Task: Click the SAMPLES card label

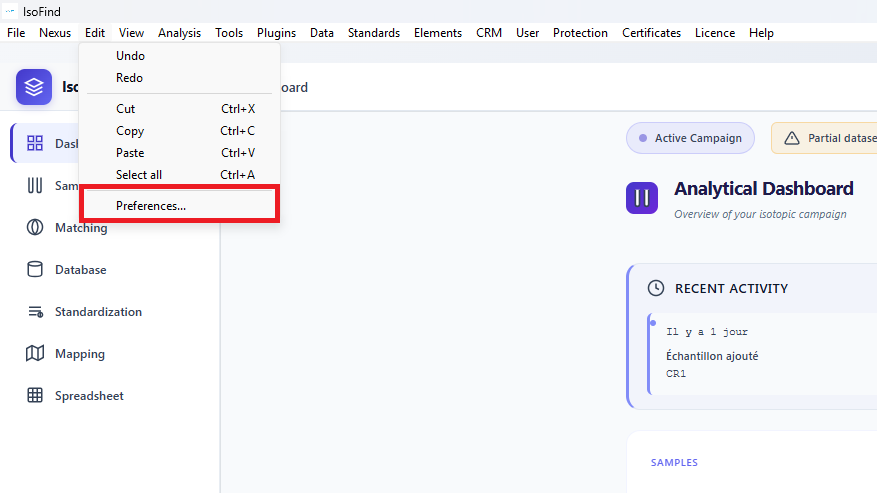Action: click(x=674, y=462)
